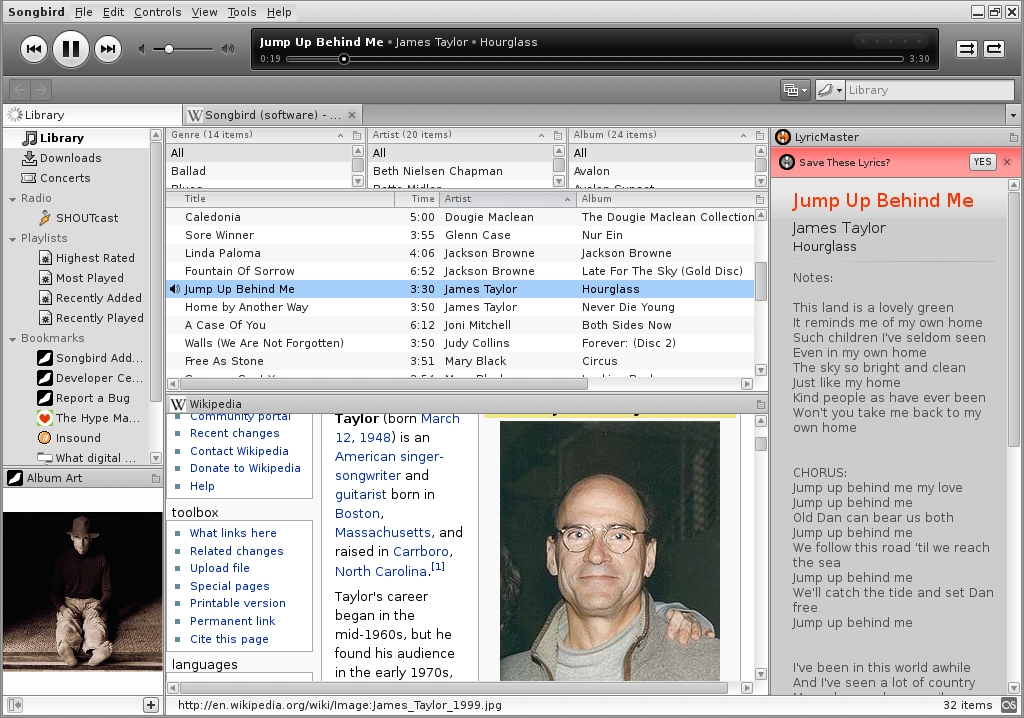Collapse the Playlists section
The height and width of the screenshot is (718, 1024).
pyautogui.click(x=12, y=239)
